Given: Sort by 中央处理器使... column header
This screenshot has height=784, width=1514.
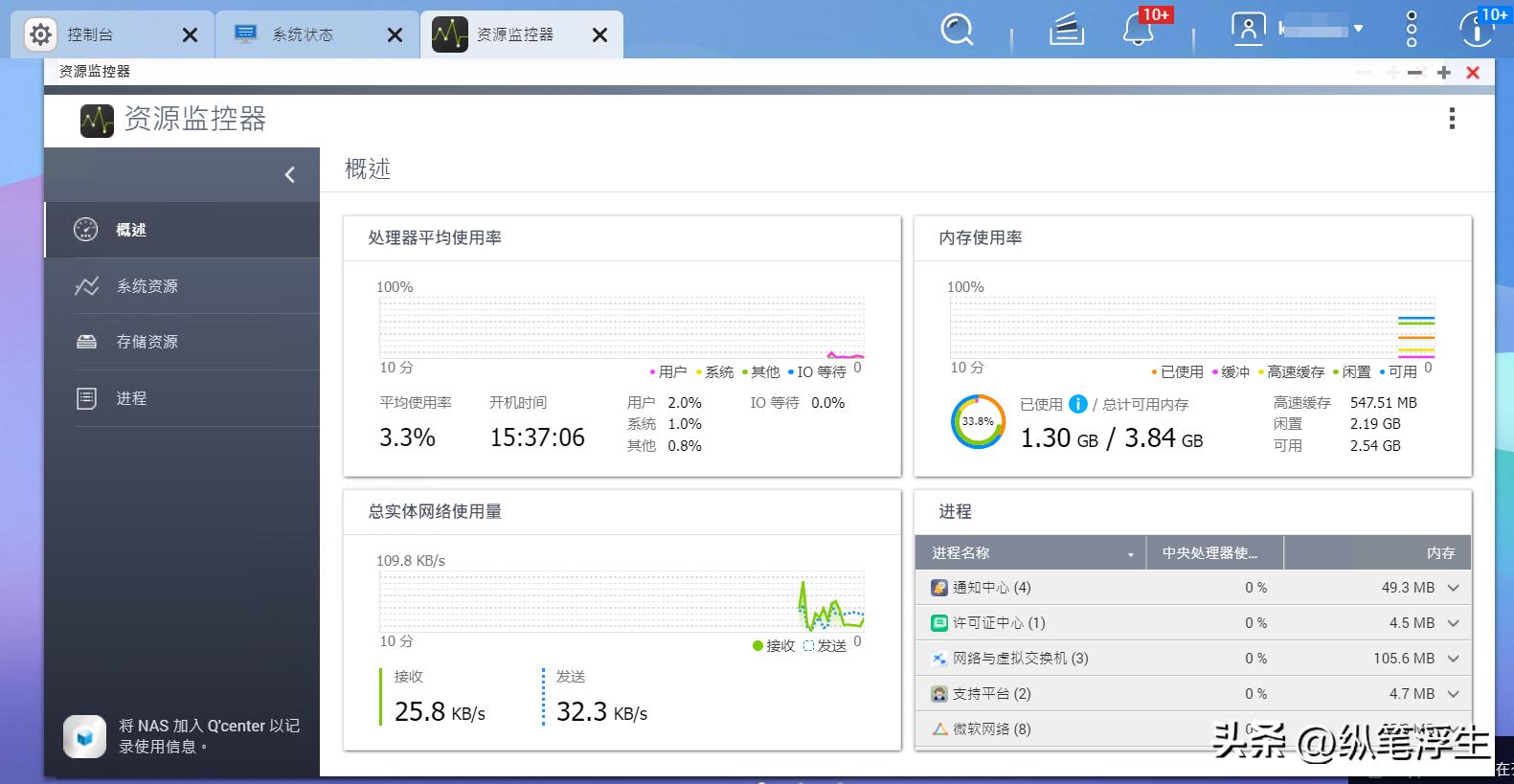Looking at the screenshot, I should pos(1214,553).
